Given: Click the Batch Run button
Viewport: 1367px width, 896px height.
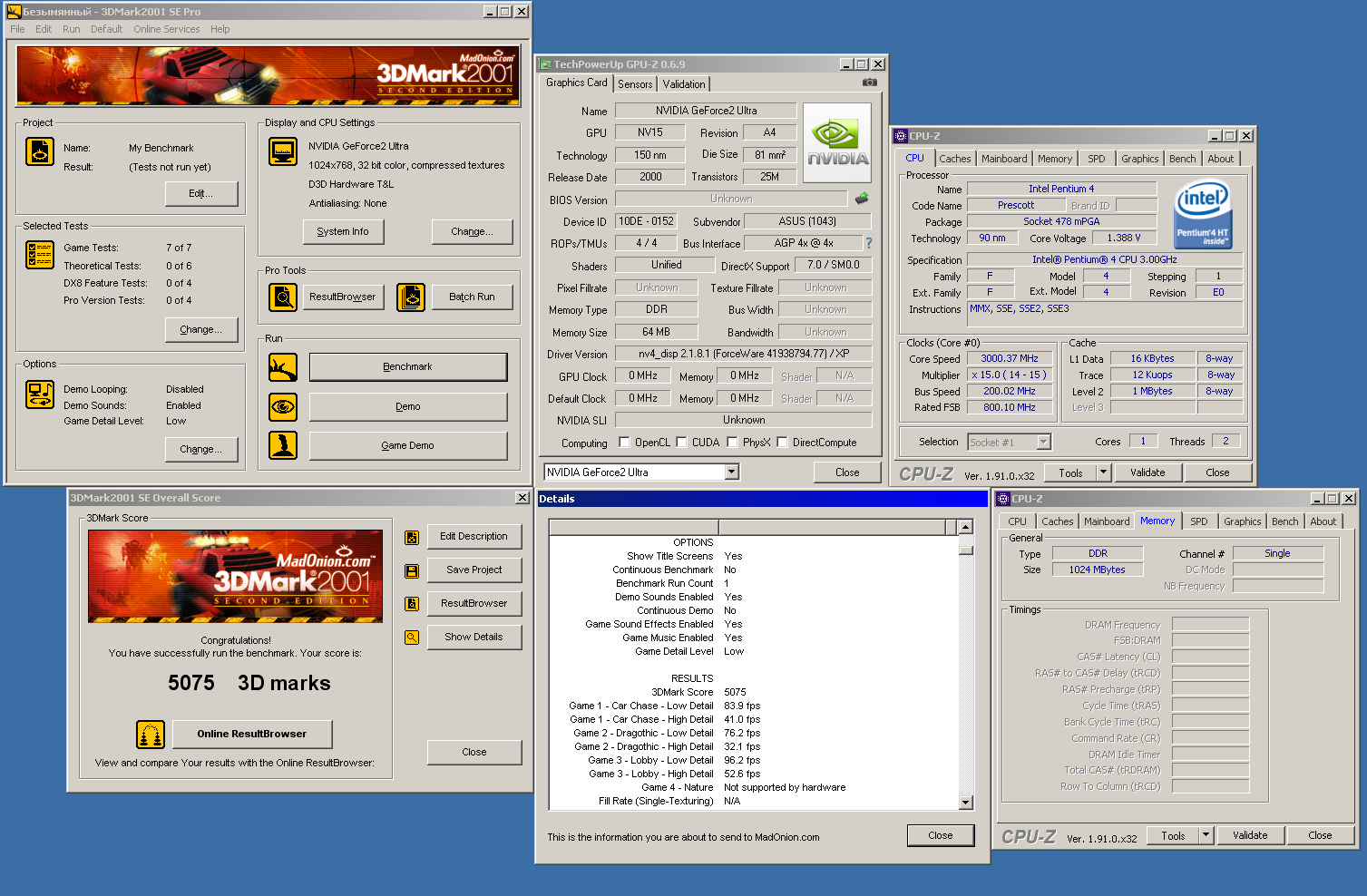Looking at the screenshot, I should pyautogui.click(x=473, y=297).
